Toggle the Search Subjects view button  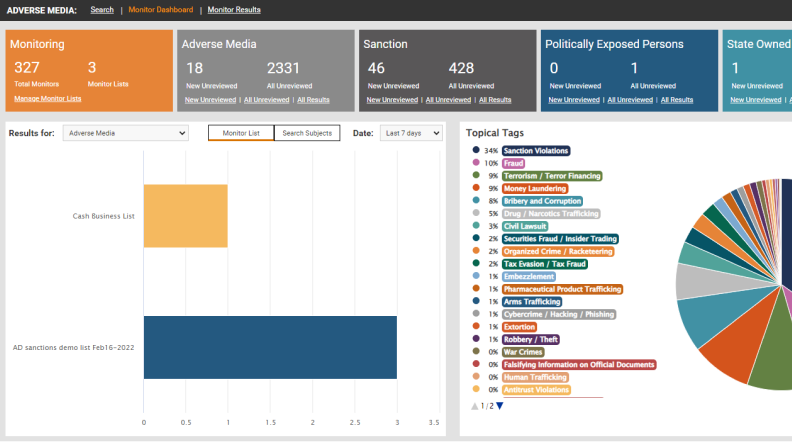click(307, 133)
